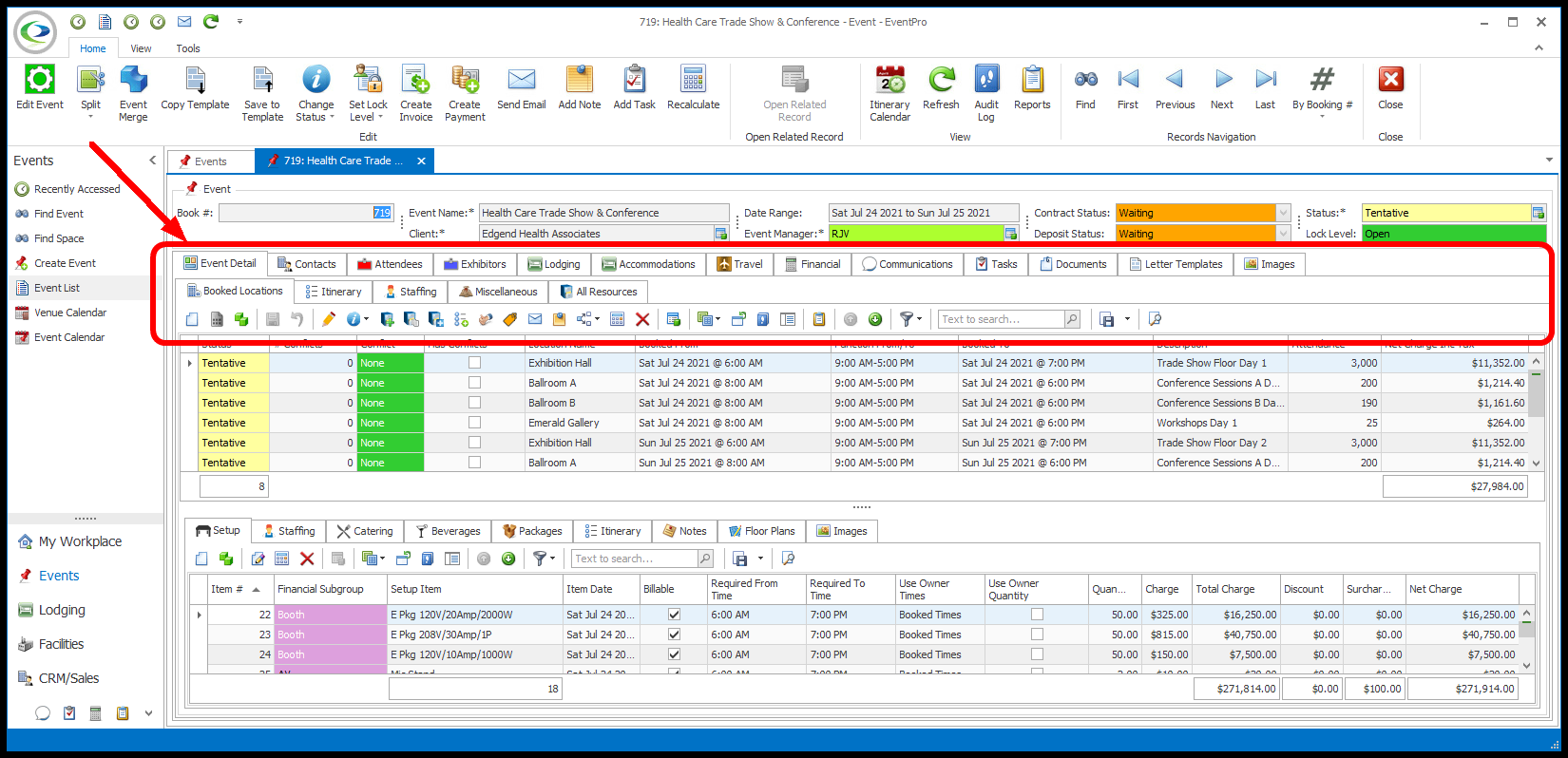Expand the Set Lock Level dropdown
The height and width of the screenshot is (758, 1568).
point(380,118)
